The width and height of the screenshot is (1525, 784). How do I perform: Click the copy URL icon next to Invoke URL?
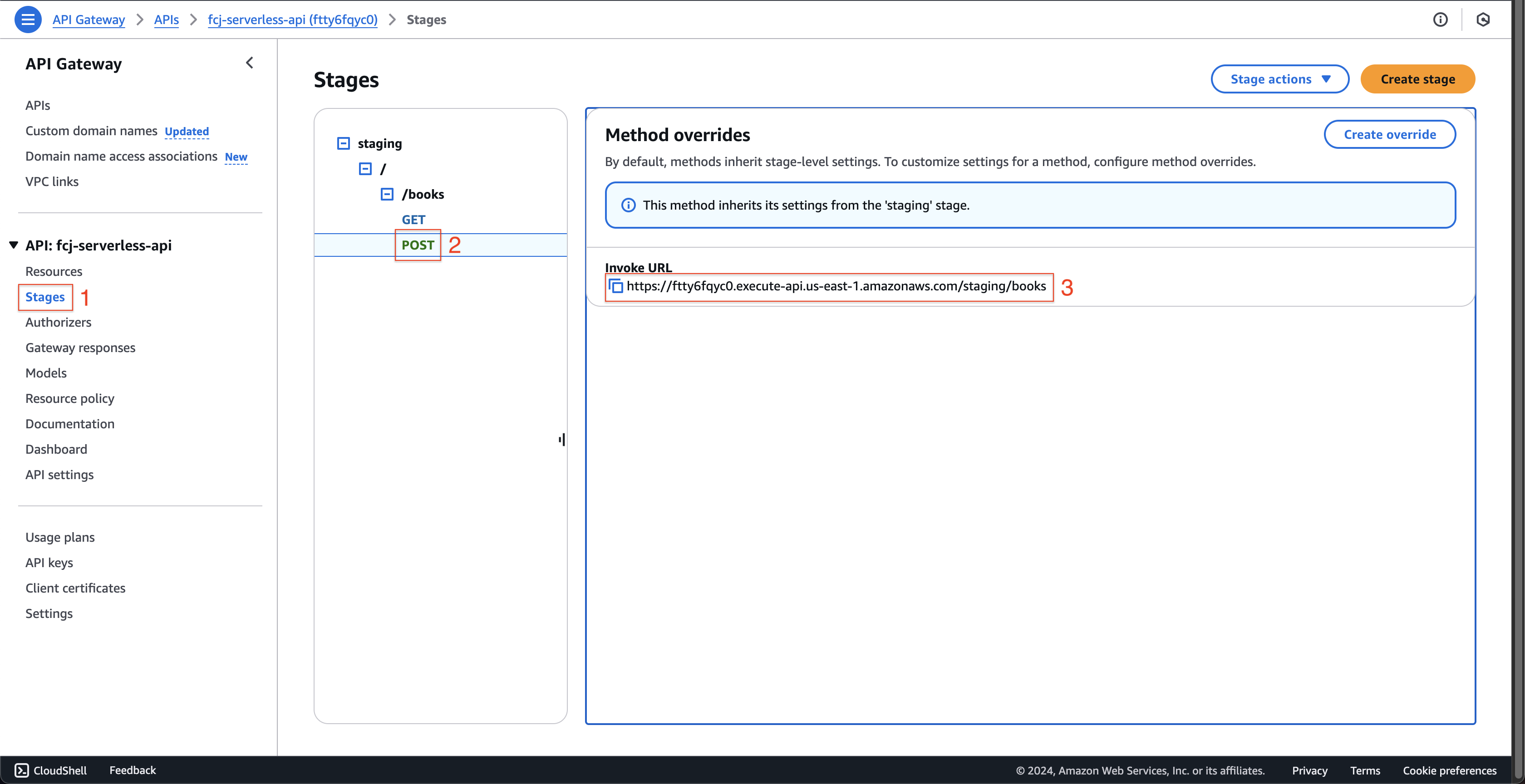617,286
